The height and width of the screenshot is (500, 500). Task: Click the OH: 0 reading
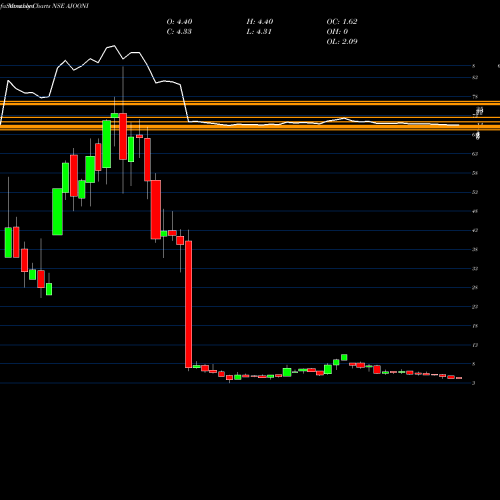click(337, 31)
